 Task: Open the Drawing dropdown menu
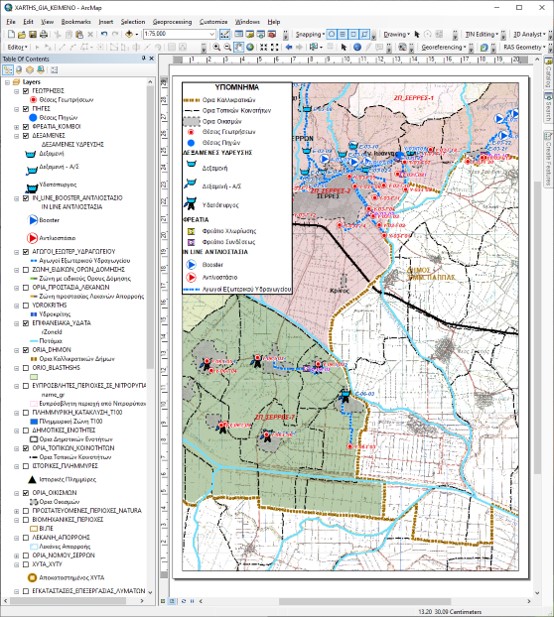397,35
